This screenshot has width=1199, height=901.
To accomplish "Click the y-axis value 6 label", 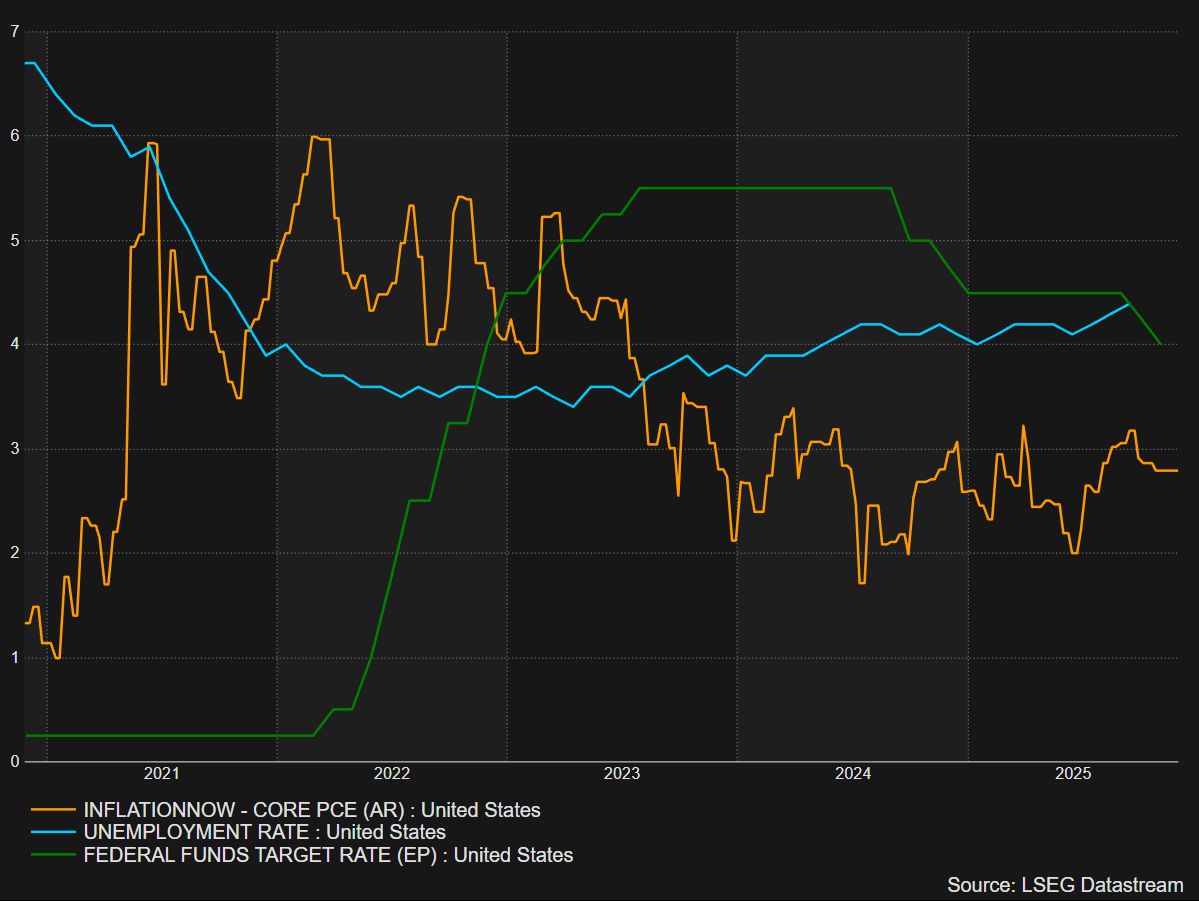I will click(14, 135).
